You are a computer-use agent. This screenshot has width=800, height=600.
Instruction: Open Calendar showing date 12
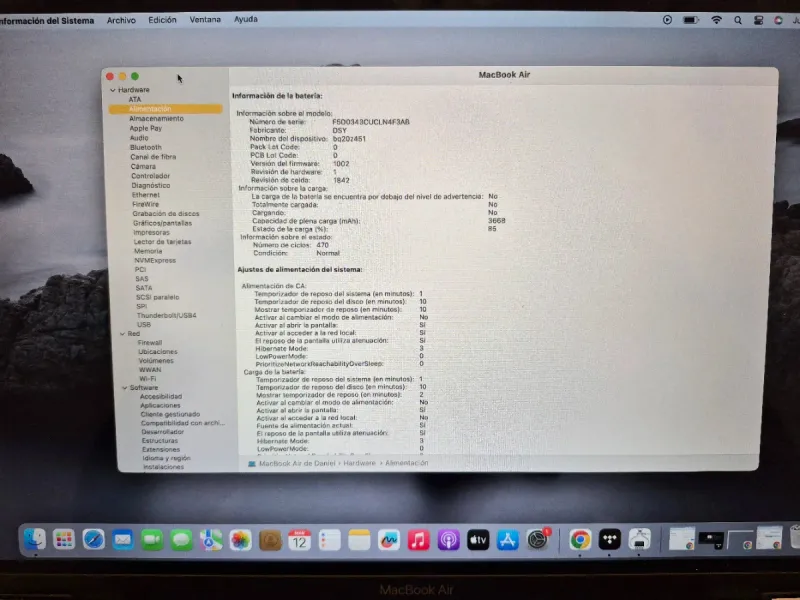click(299, 540)
